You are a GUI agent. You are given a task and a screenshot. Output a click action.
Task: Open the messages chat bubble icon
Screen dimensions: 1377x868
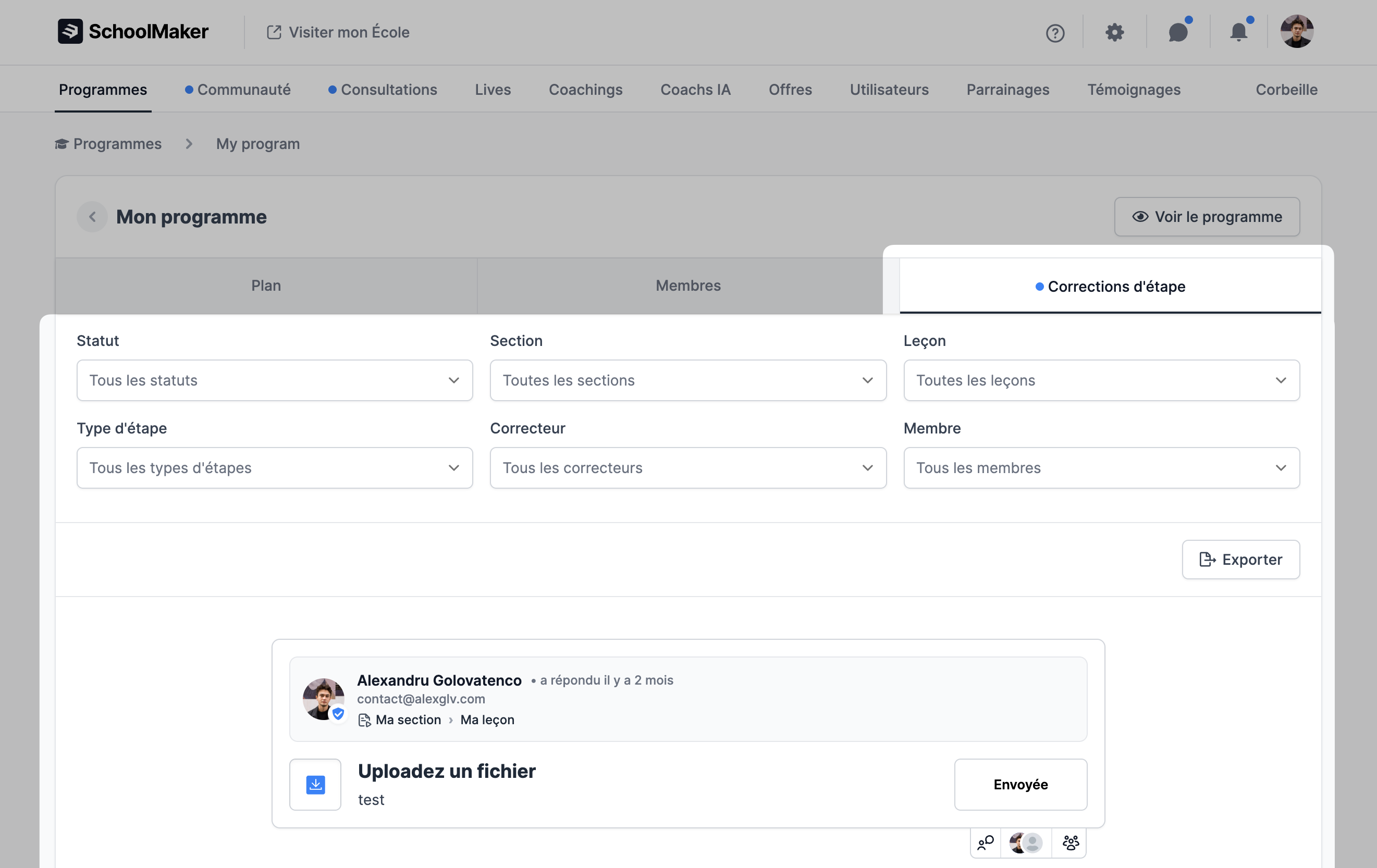coord(1177,33)
